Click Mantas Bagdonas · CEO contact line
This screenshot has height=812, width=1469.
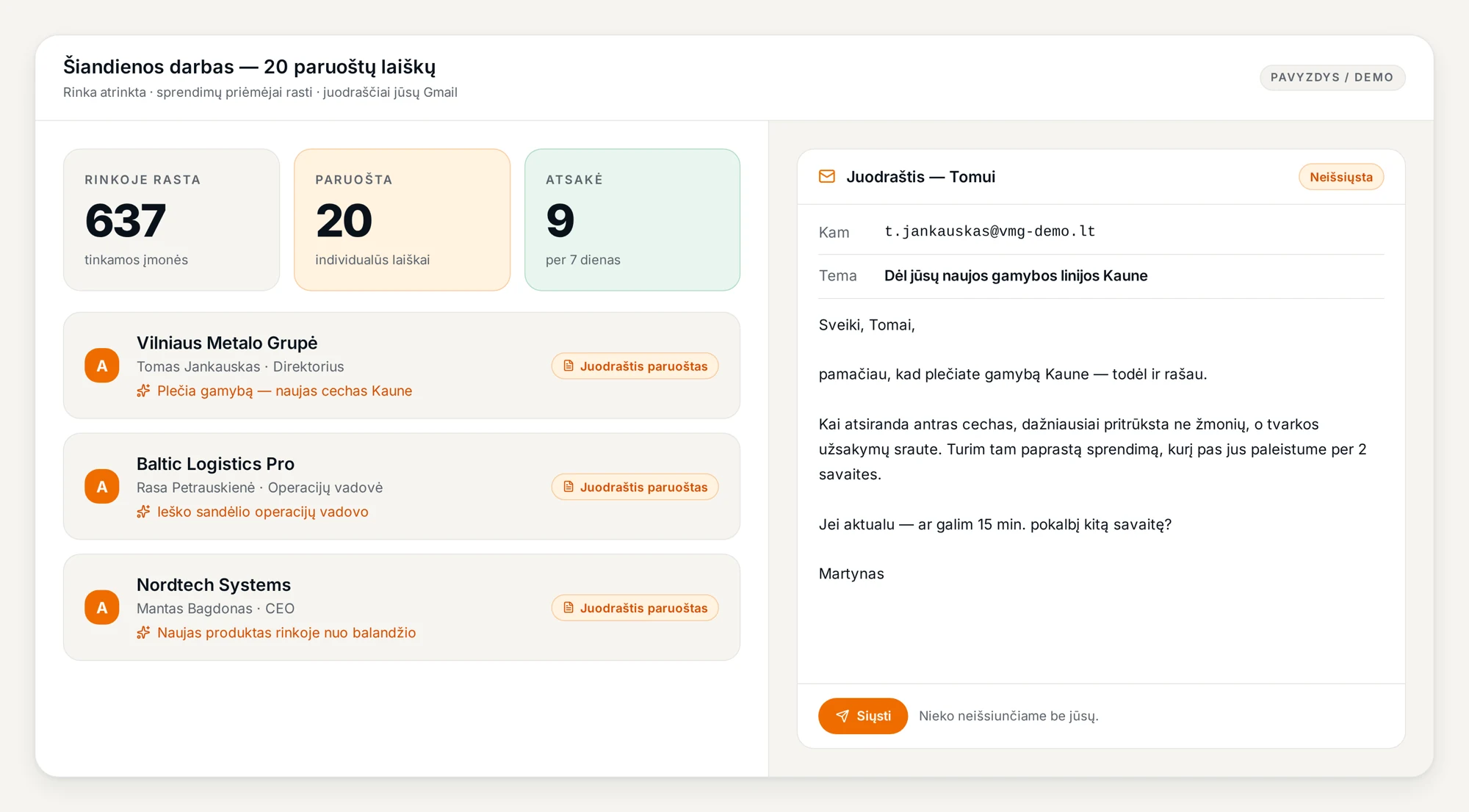(x=215, y=609)
